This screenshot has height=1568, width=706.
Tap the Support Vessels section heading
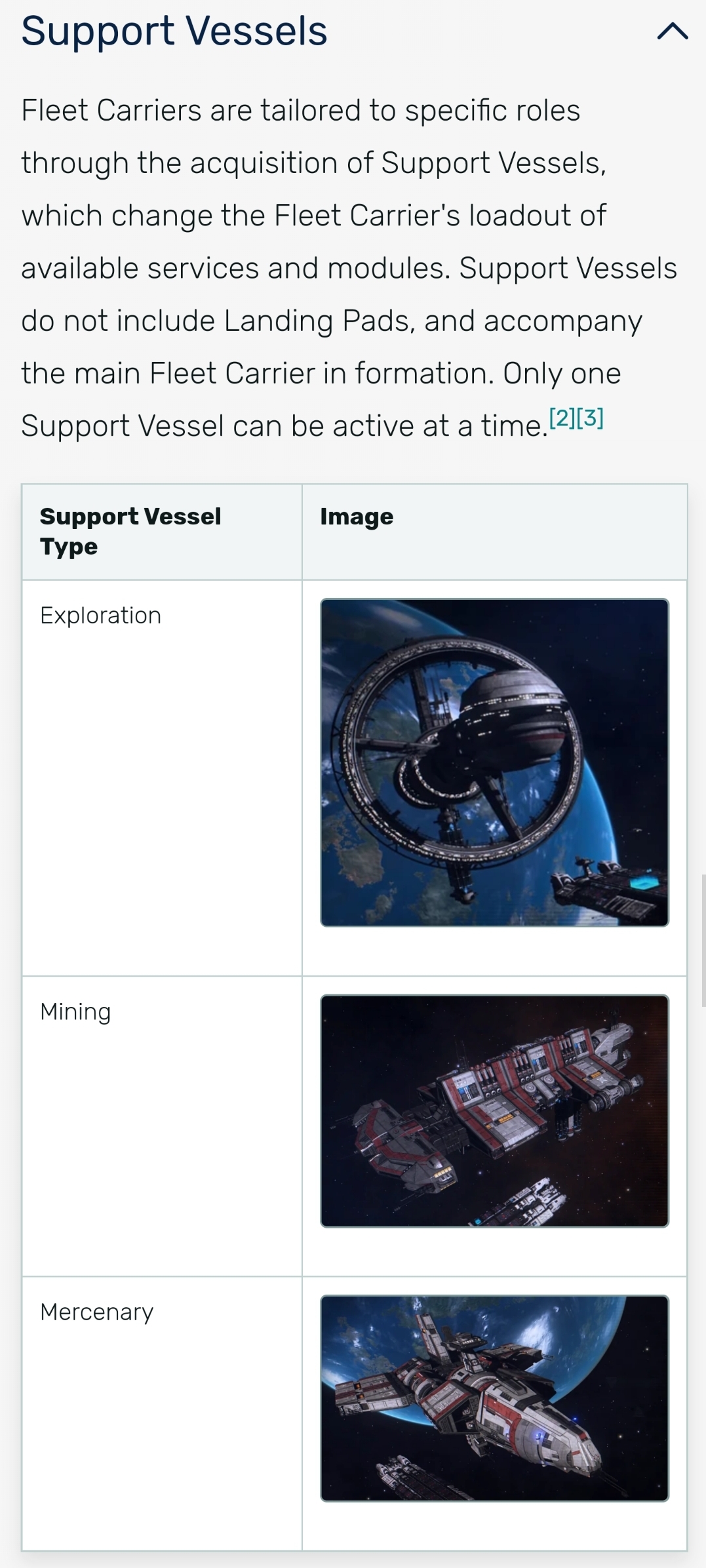click(x=174, y=31)
